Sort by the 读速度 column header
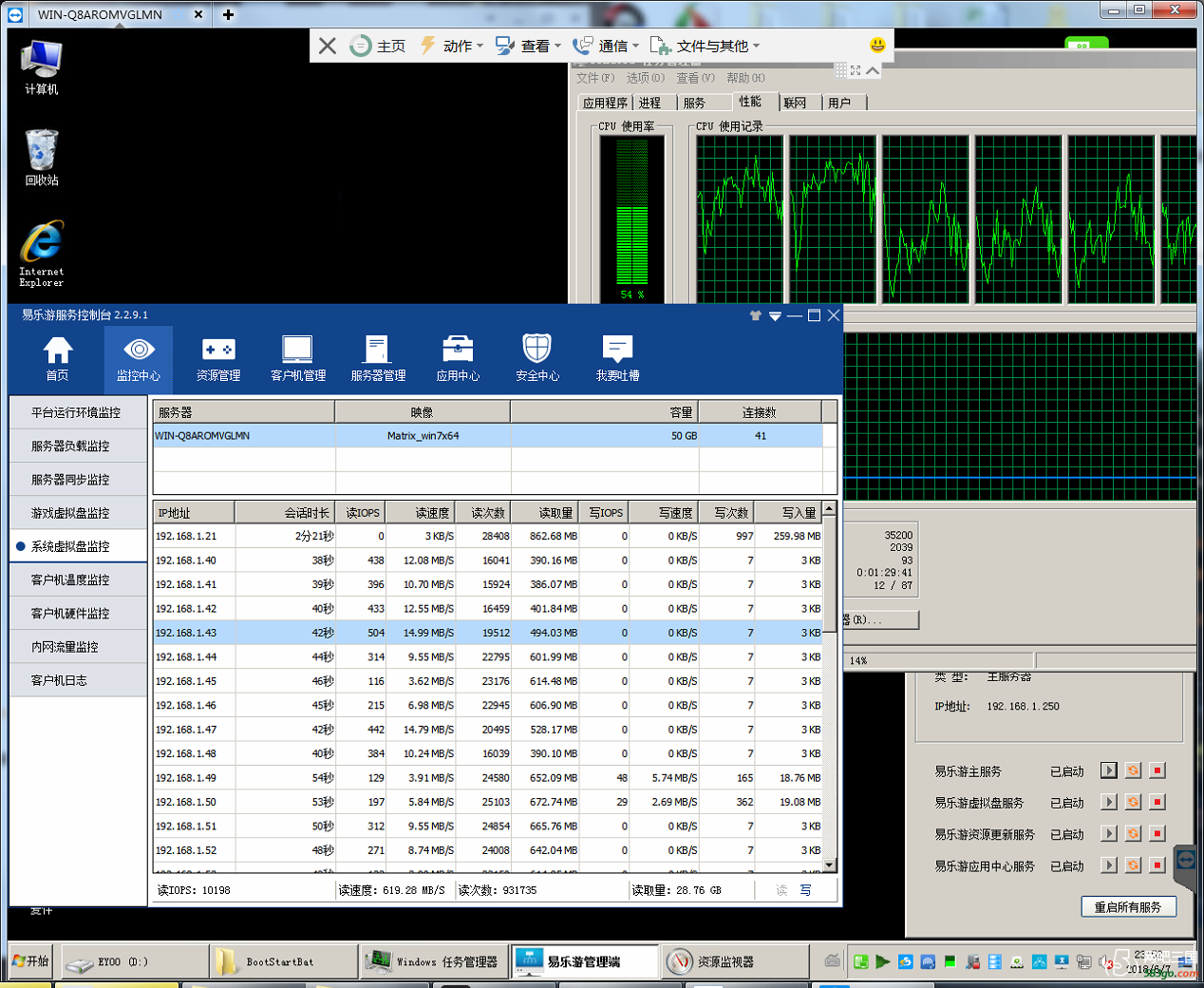 click(x=421, y=513)
